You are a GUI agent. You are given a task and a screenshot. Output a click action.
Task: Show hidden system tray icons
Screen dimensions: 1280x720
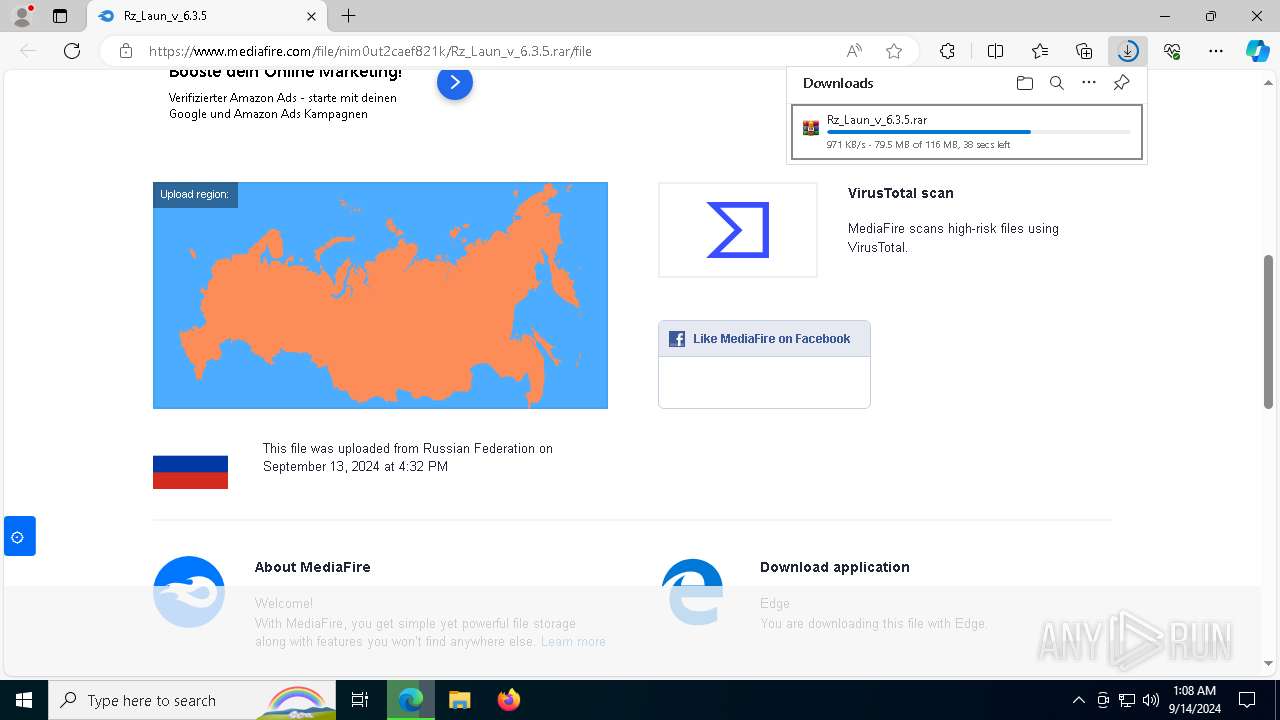tap(1078, 700)
